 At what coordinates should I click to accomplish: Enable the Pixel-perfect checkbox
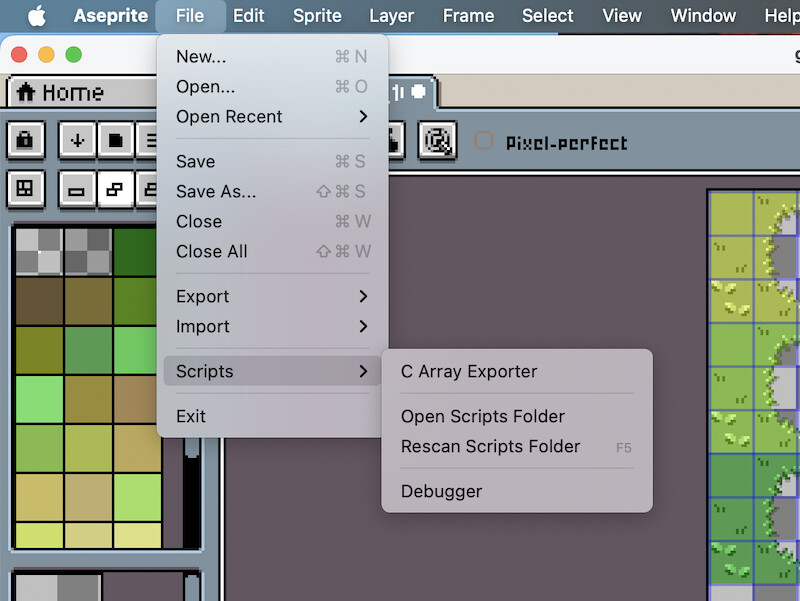(484, 142)
